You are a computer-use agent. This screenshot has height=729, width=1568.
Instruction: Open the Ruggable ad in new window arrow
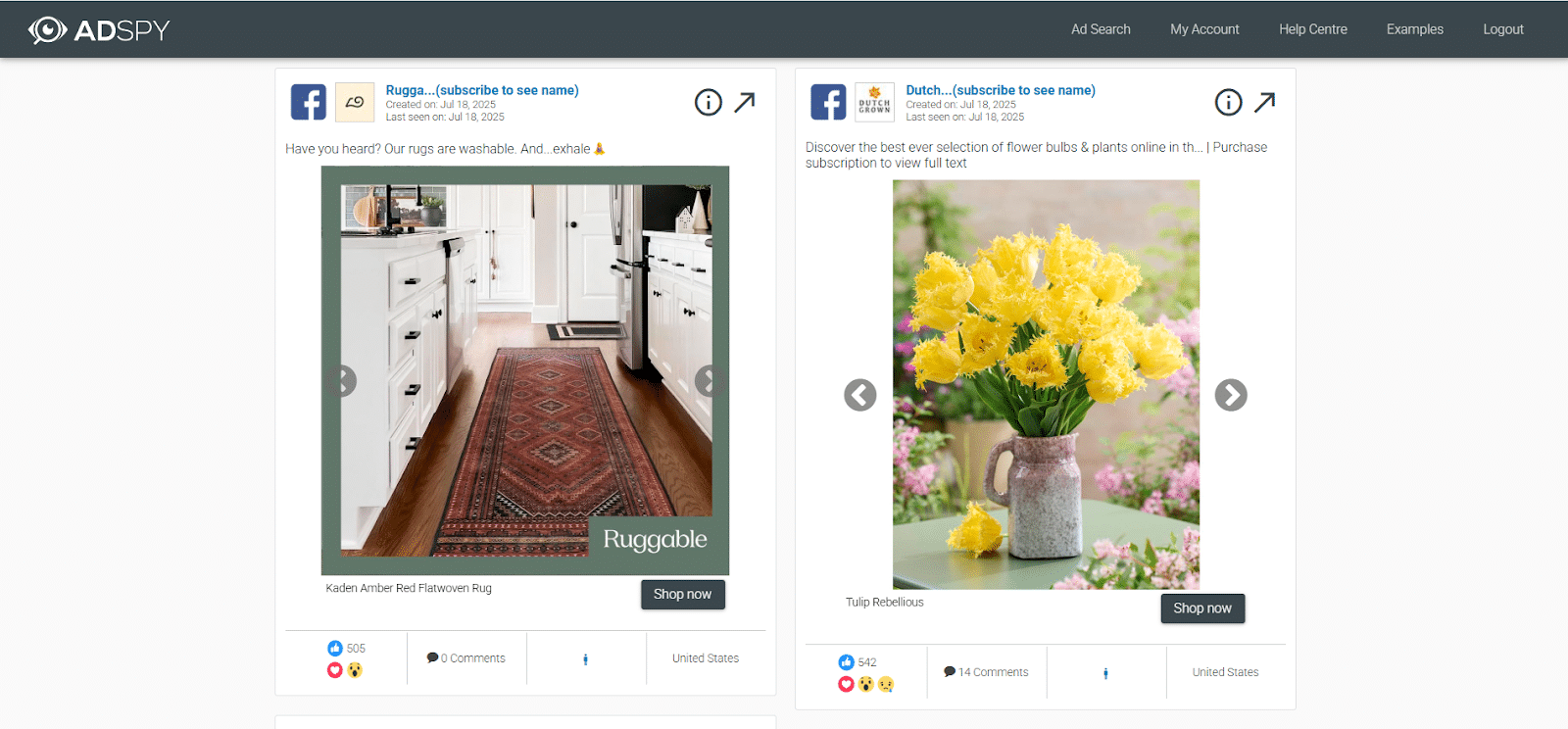(x=745, y=102)
